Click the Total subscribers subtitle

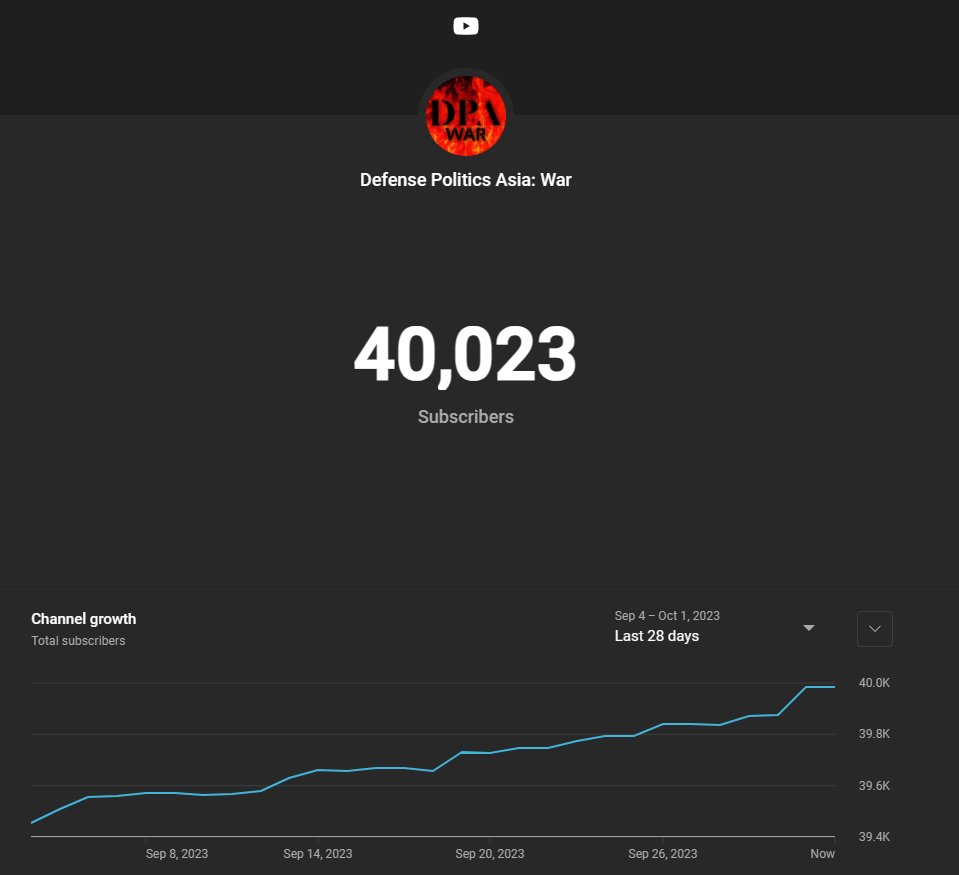click(78, 641)
